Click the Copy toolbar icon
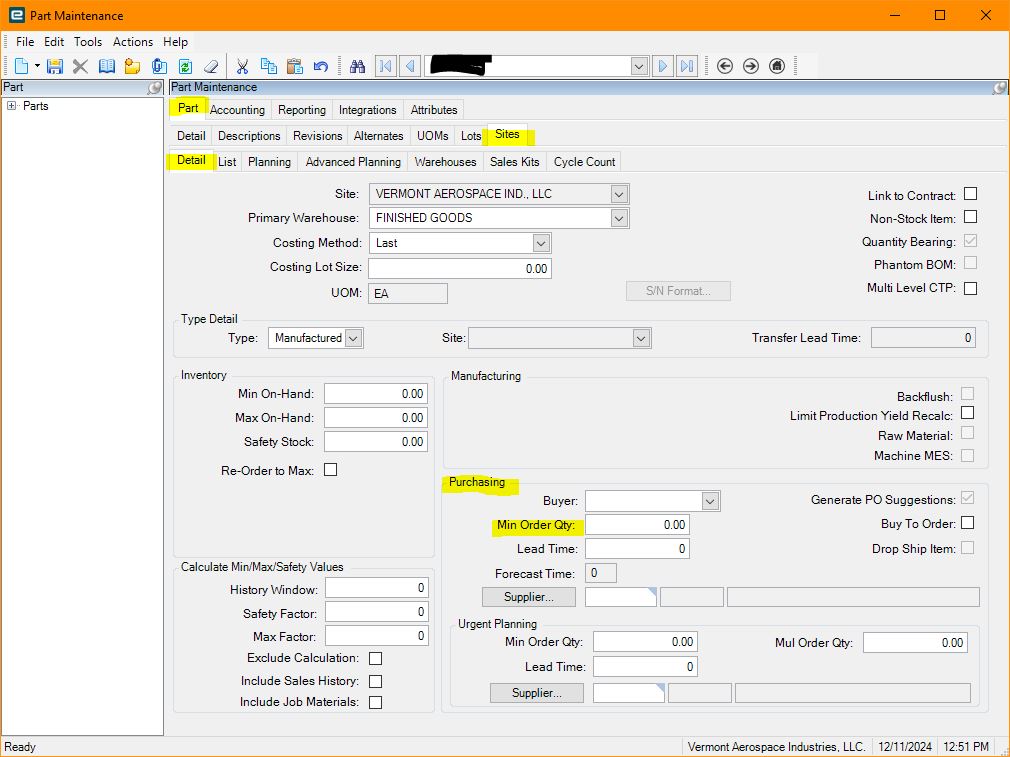This screenshot has height=757, width=1010. [x=269, y=66]
